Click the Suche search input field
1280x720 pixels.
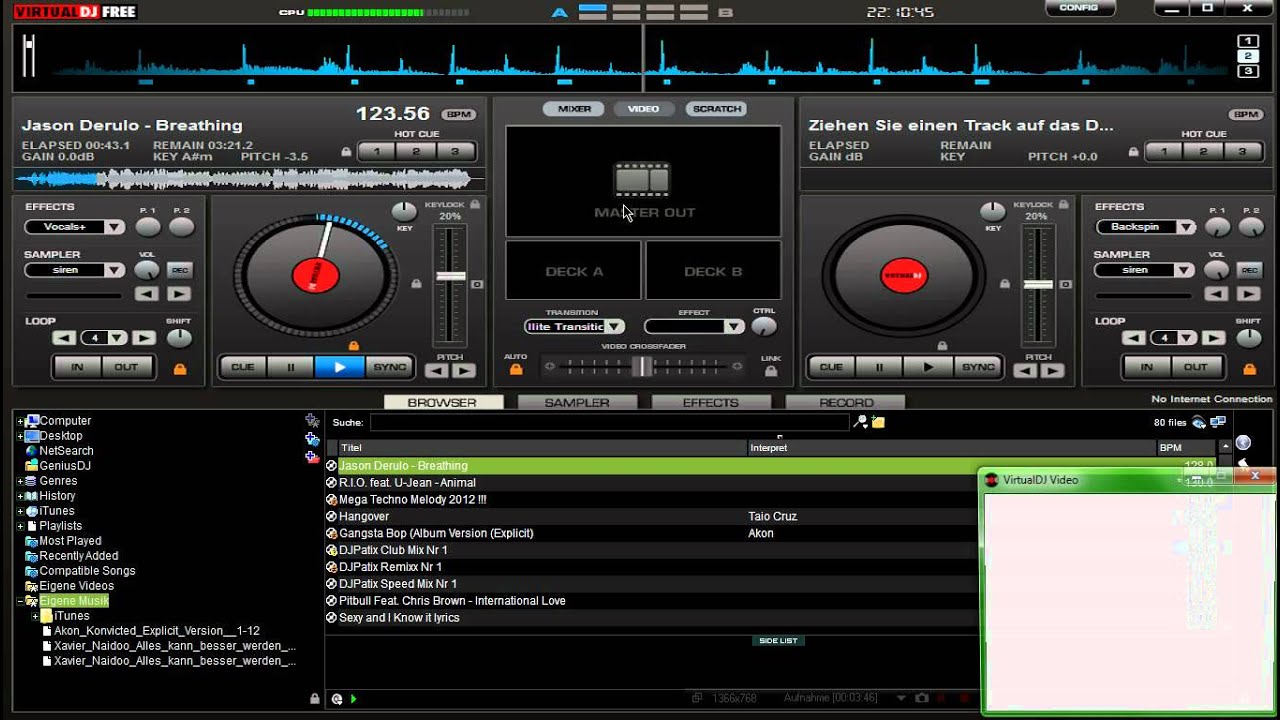[x=609, y=422]
